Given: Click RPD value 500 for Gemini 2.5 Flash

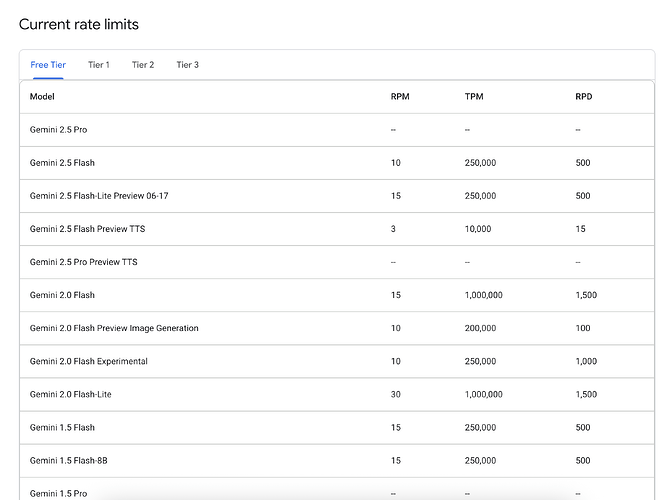Looking at the screenshot, I should pyautogui.click(x=583, y=163).
